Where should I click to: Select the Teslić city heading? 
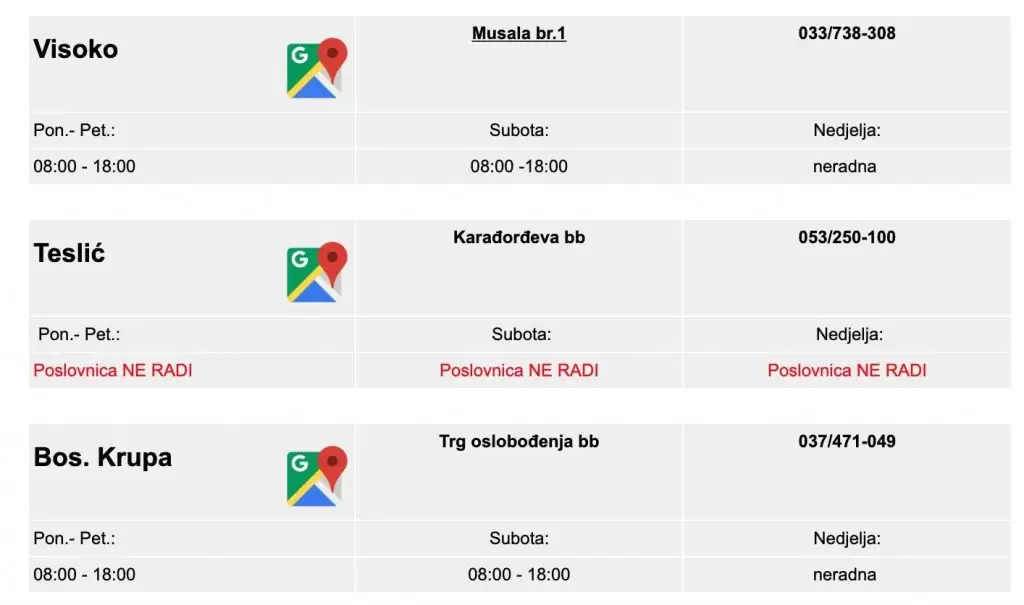click(68, 252)
